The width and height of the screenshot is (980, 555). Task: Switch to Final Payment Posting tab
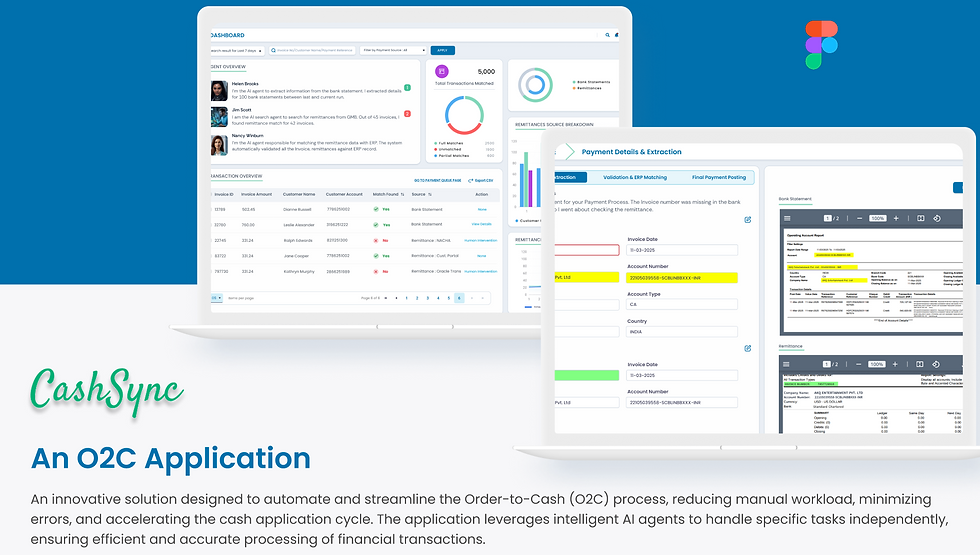tap(719, 178)
